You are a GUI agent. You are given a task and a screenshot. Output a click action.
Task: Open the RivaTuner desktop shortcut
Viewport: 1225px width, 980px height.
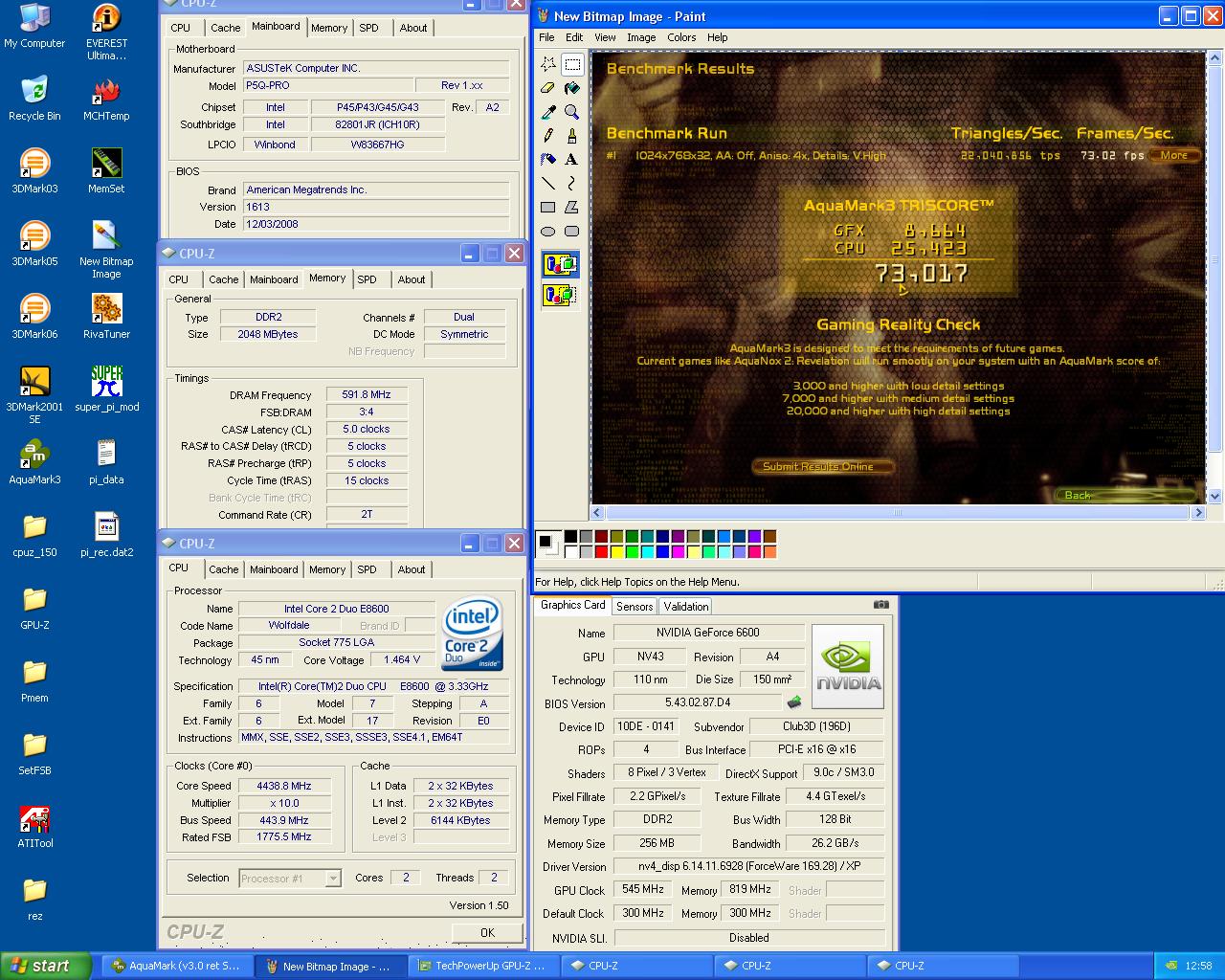click(x=106, y=317)
